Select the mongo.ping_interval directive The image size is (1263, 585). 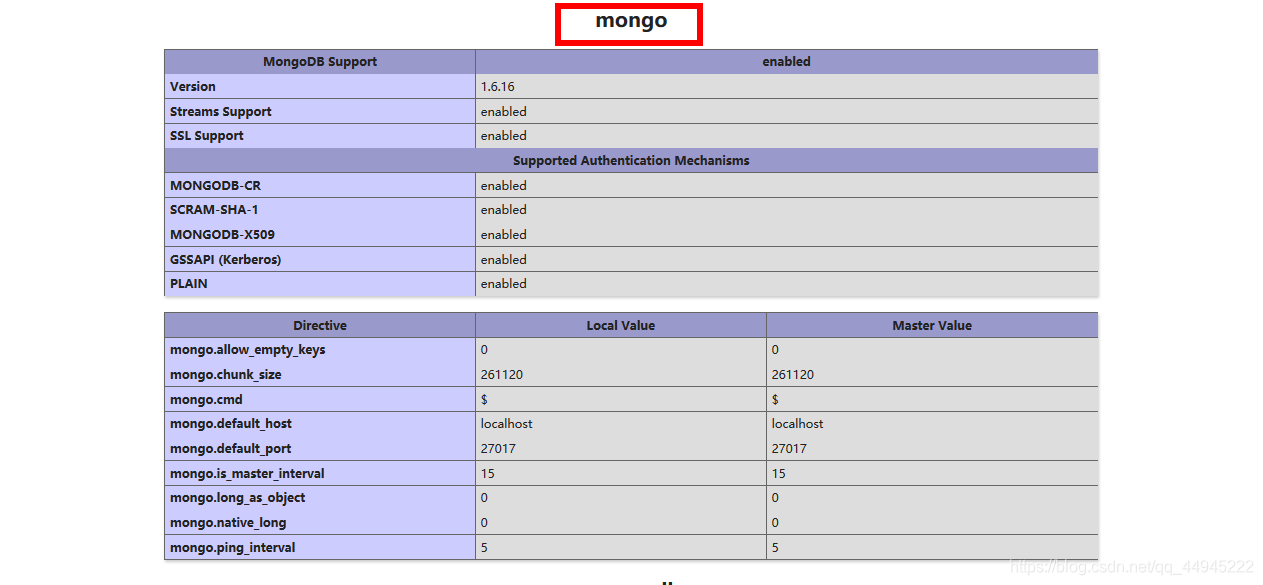click(x=233, y=548)
